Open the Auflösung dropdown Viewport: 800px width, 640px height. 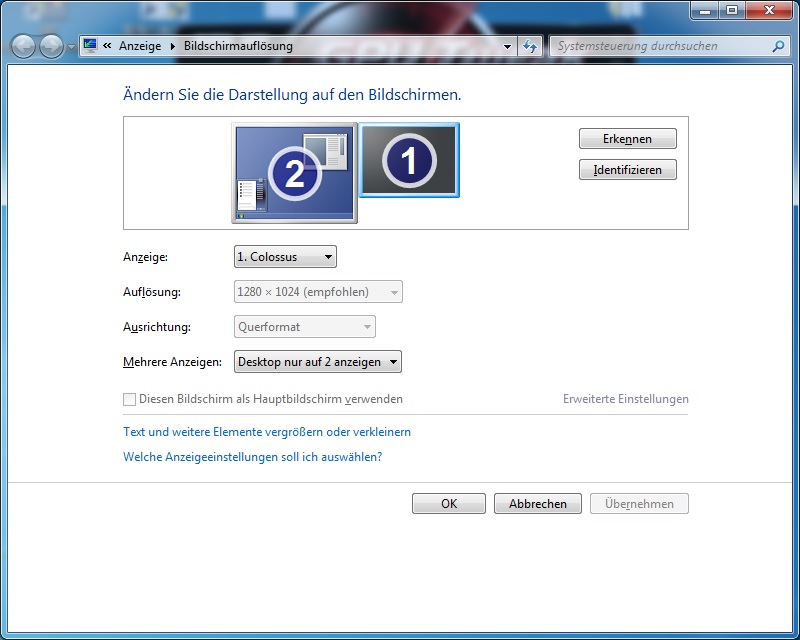pyautogui.click(x=318, y=292)
